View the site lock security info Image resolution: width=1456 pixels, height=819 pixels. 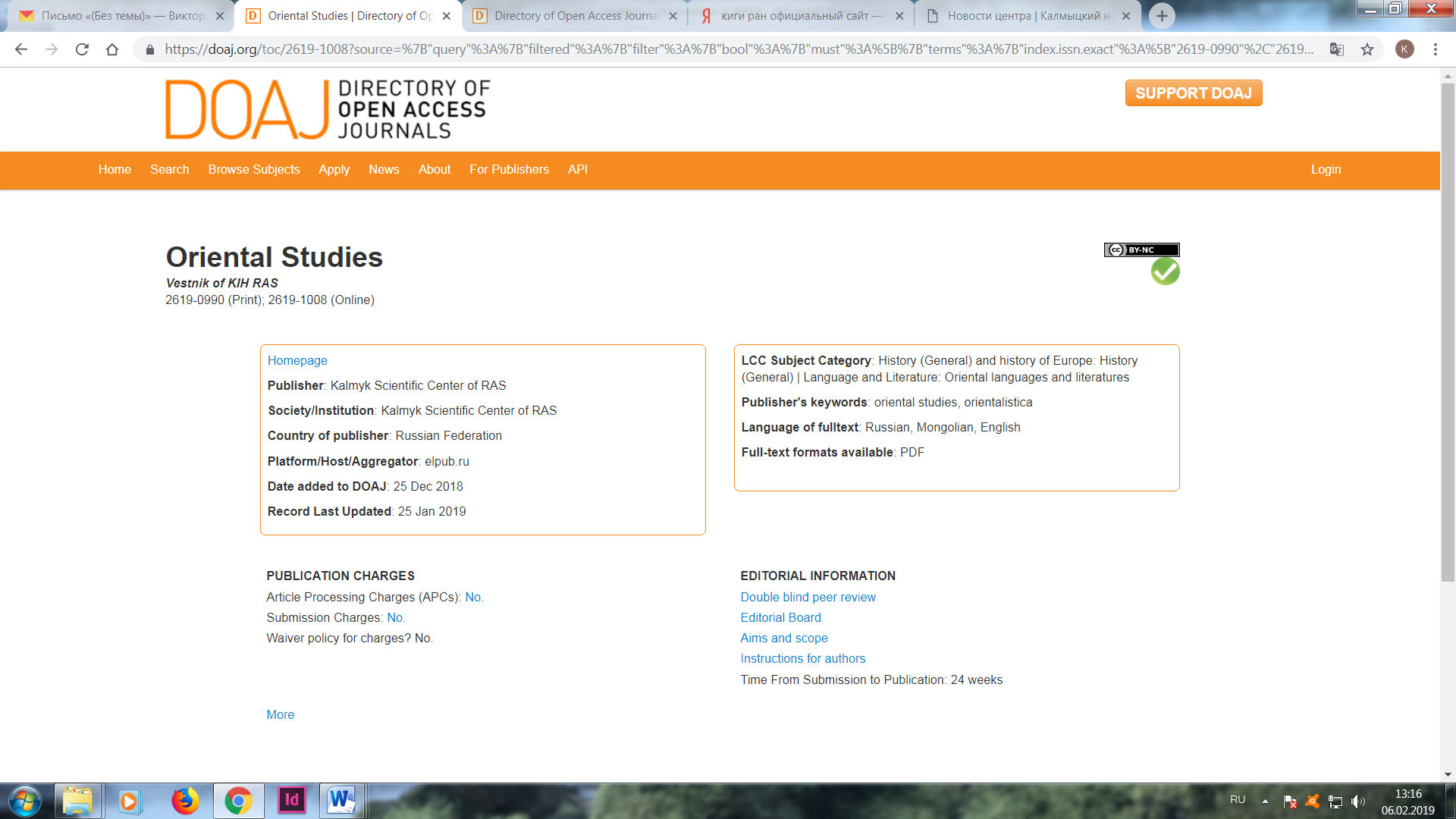150,49
